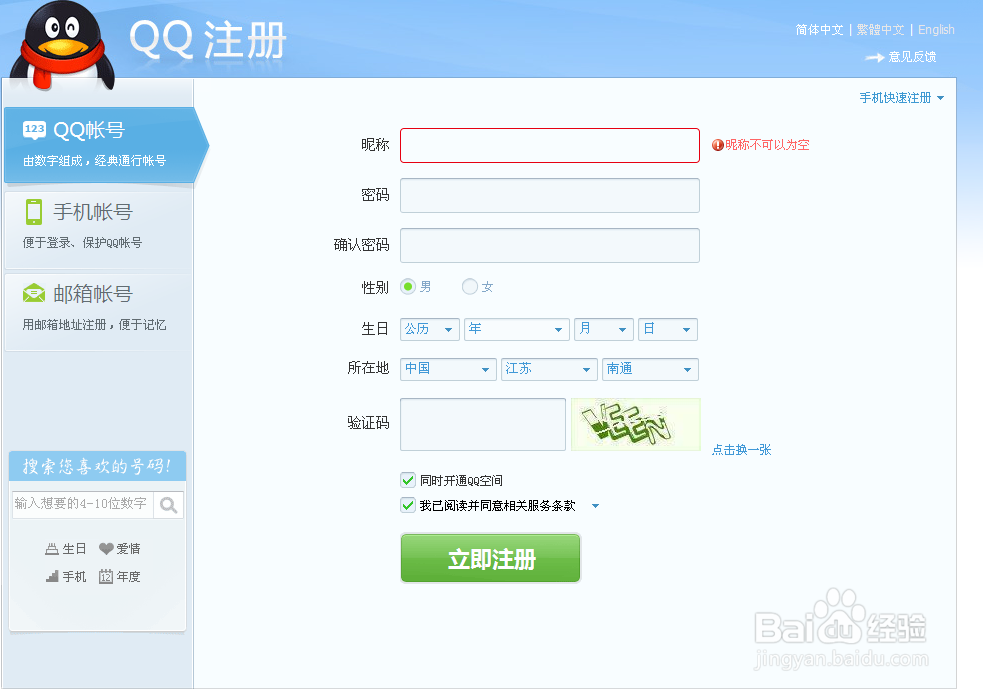Viewport: 983px width, 693px height.
Task: Switch language to 繁體中文
Action: pyautogui.click(x=881, y=30)
